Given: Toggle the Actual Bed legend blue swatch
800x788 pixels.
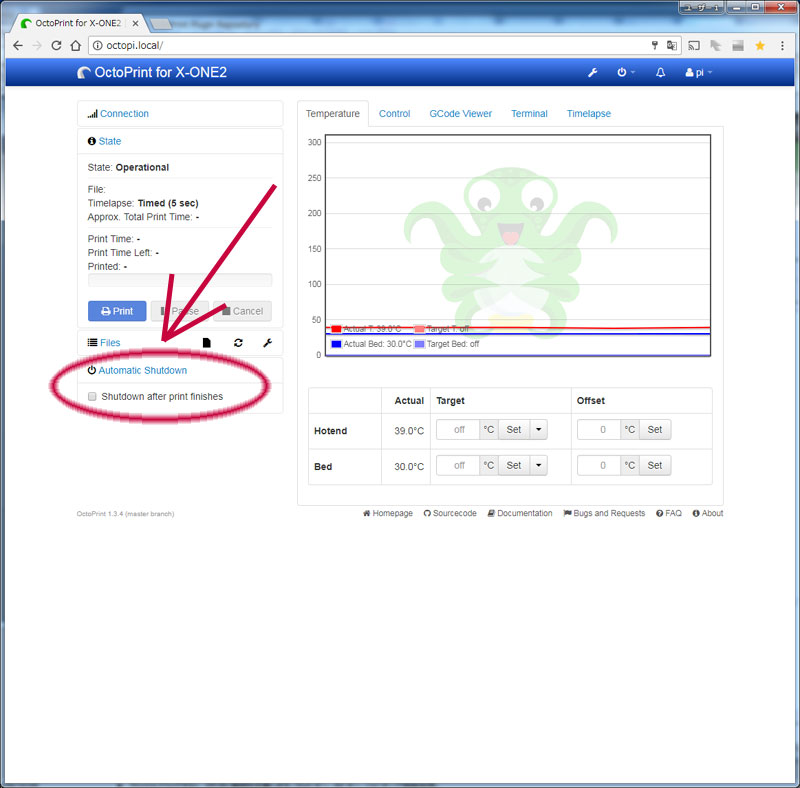Looking at the screenshot, I should (336, 344).
